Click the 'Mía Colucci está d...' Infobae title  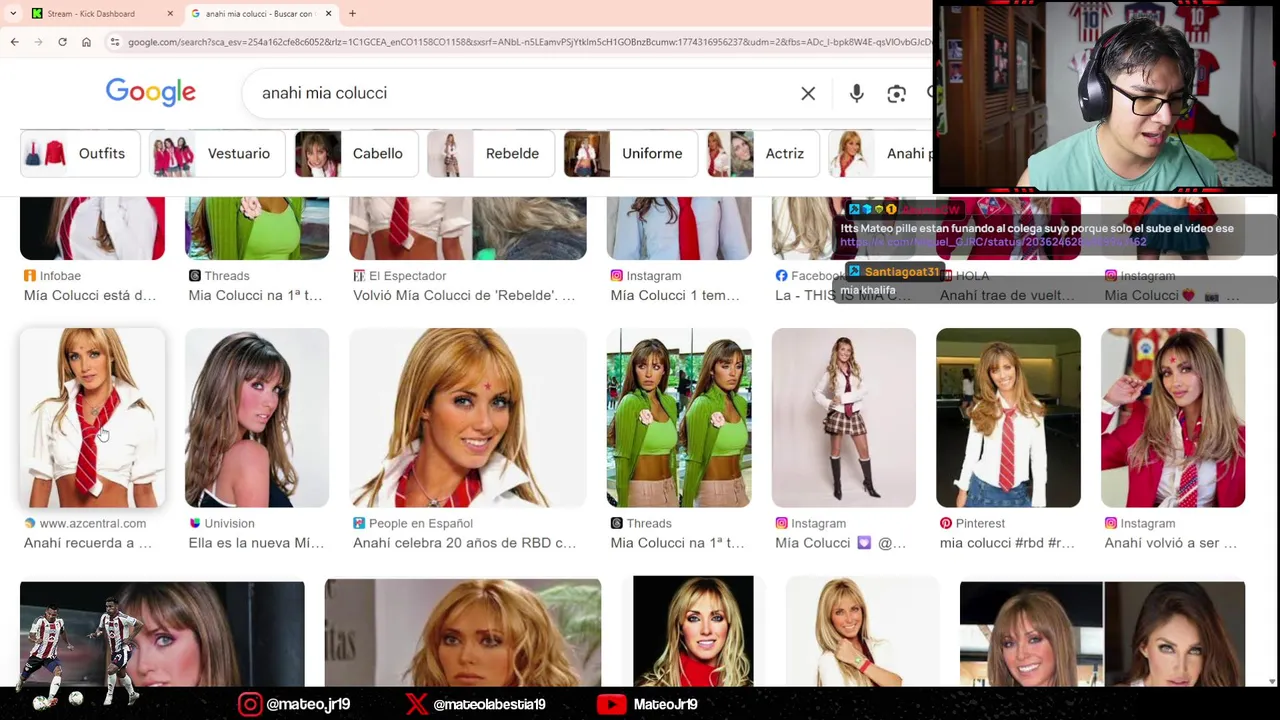pyautogui.click(x=90, y=295)
